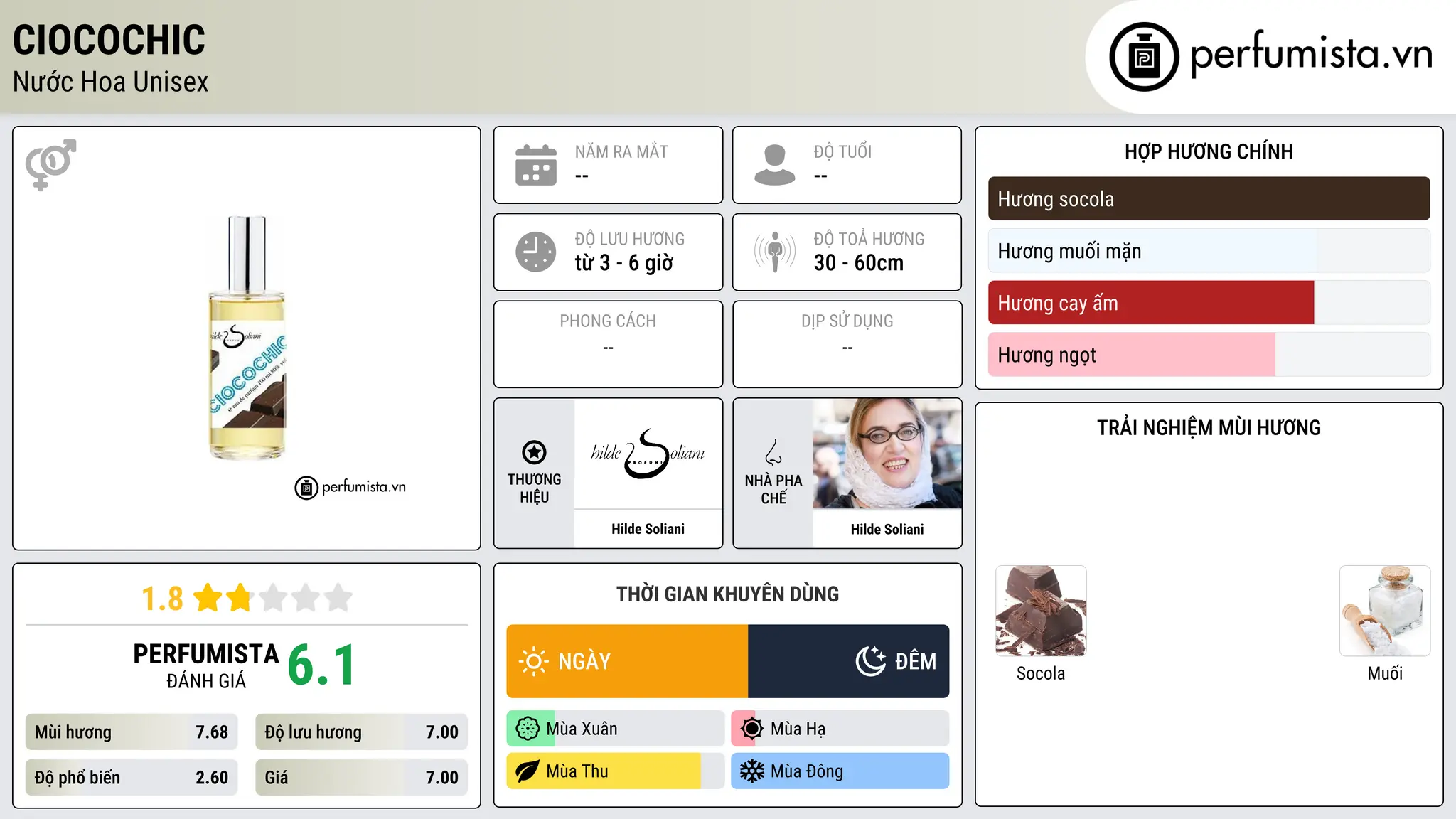Click the Giá 7.00 score row
The width and height of the screenshot is (1456, 819).
click(x=362, y=778)
